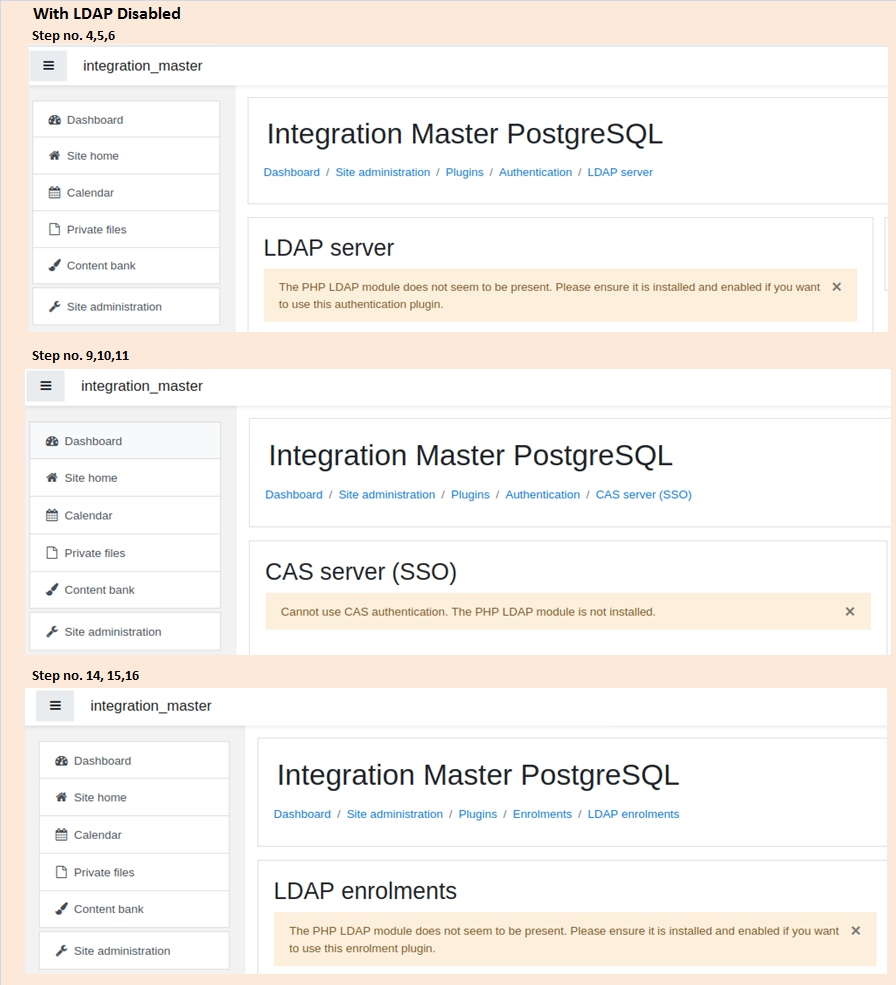This screenshot has width=896, height=985.
Task: Click Authentication breadcrumb before LDAP server
Action: (535, 172)
